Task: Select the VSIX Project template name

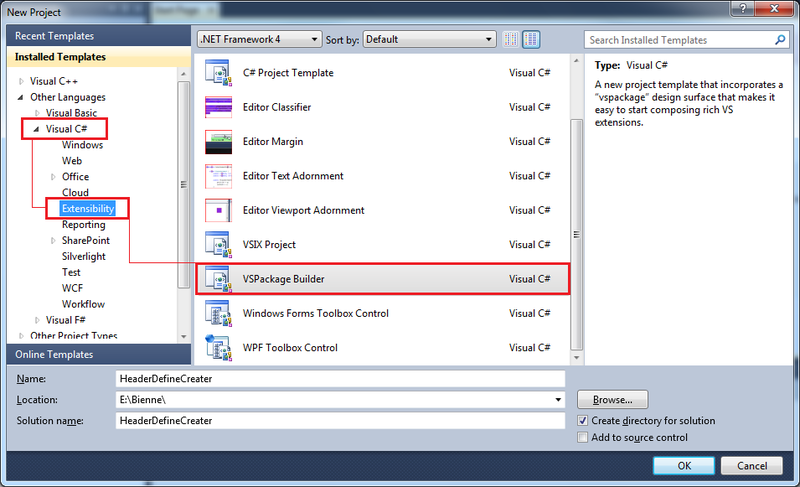Action: (x=269, y=245)
